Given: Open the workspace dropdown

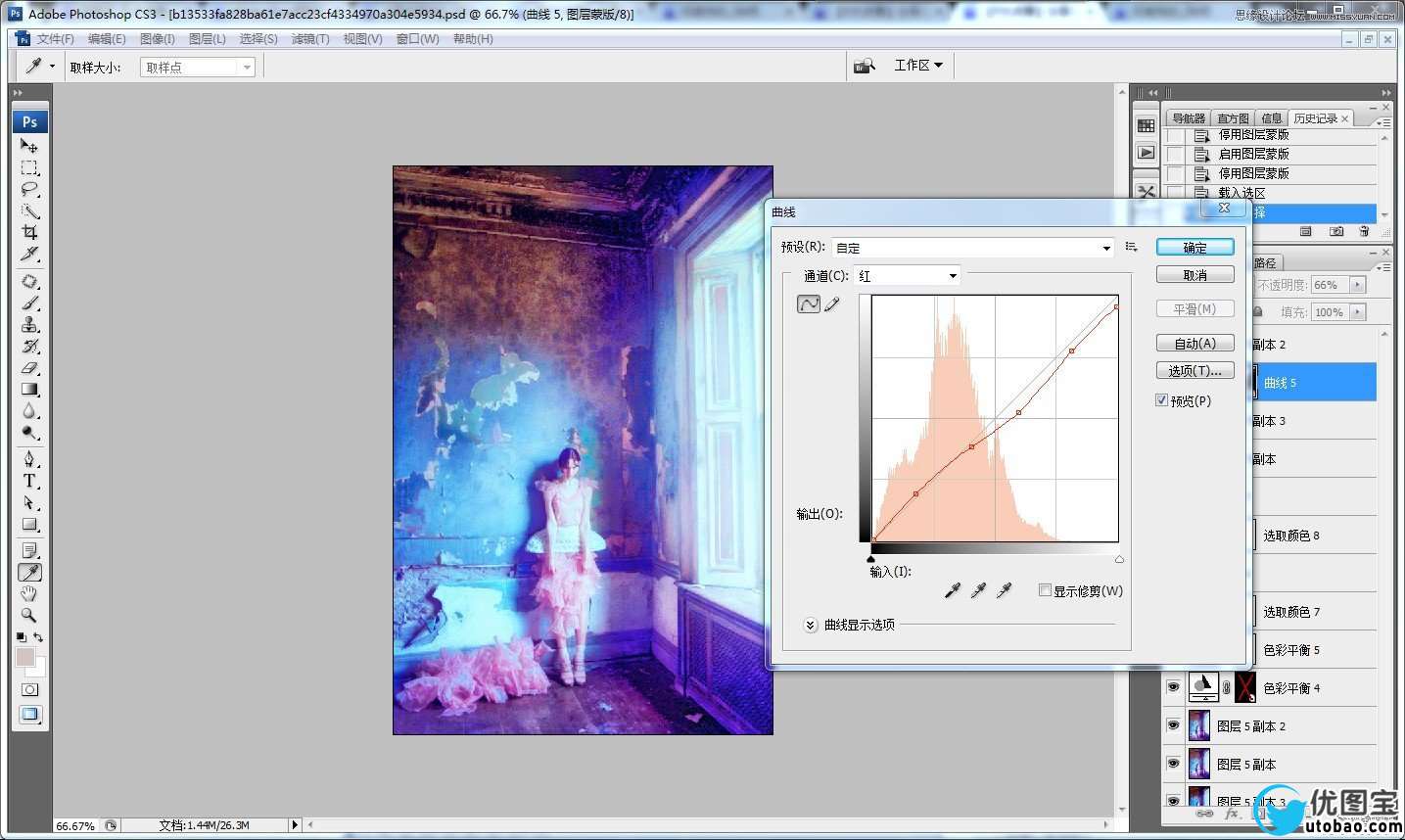Looking at the screenshot, I should 918,66.
